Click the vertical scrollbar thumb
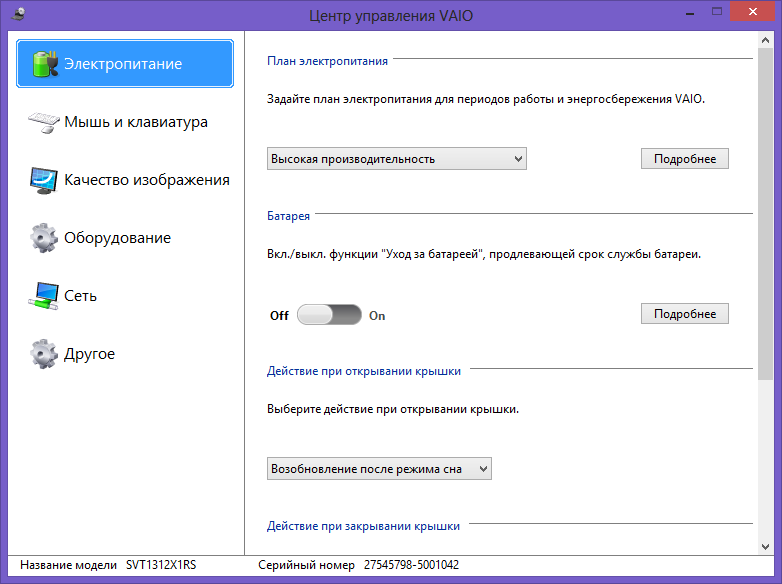The width and height of the screenshot is (782, 584). (766, 214)
